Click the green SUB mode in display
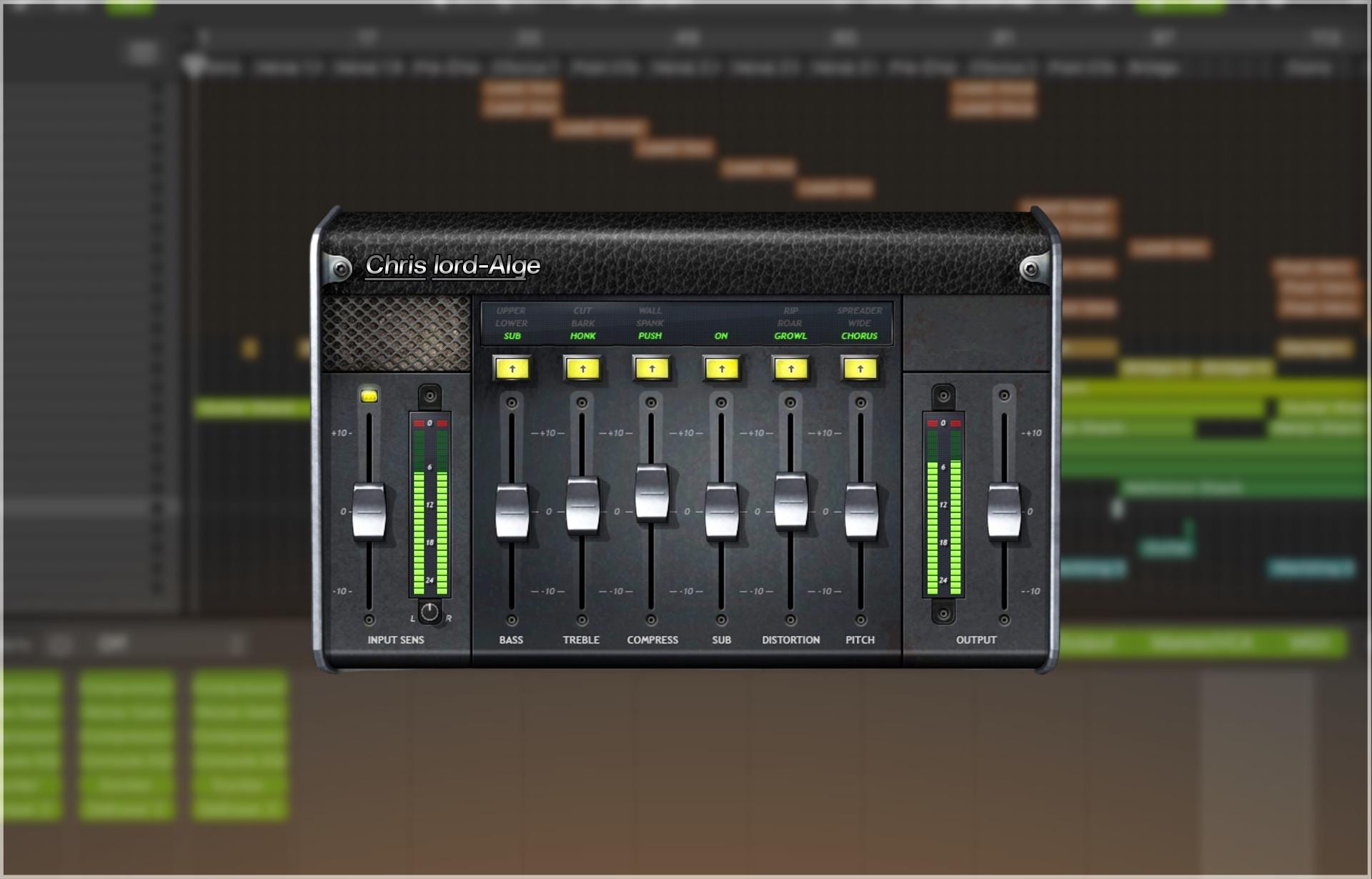 512,336
